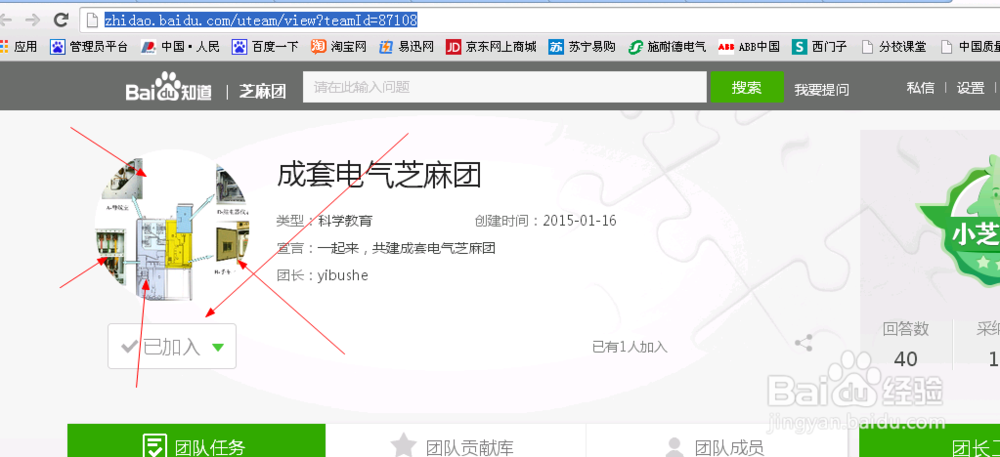Click 创建时间：2015-01-16 text

546,221
